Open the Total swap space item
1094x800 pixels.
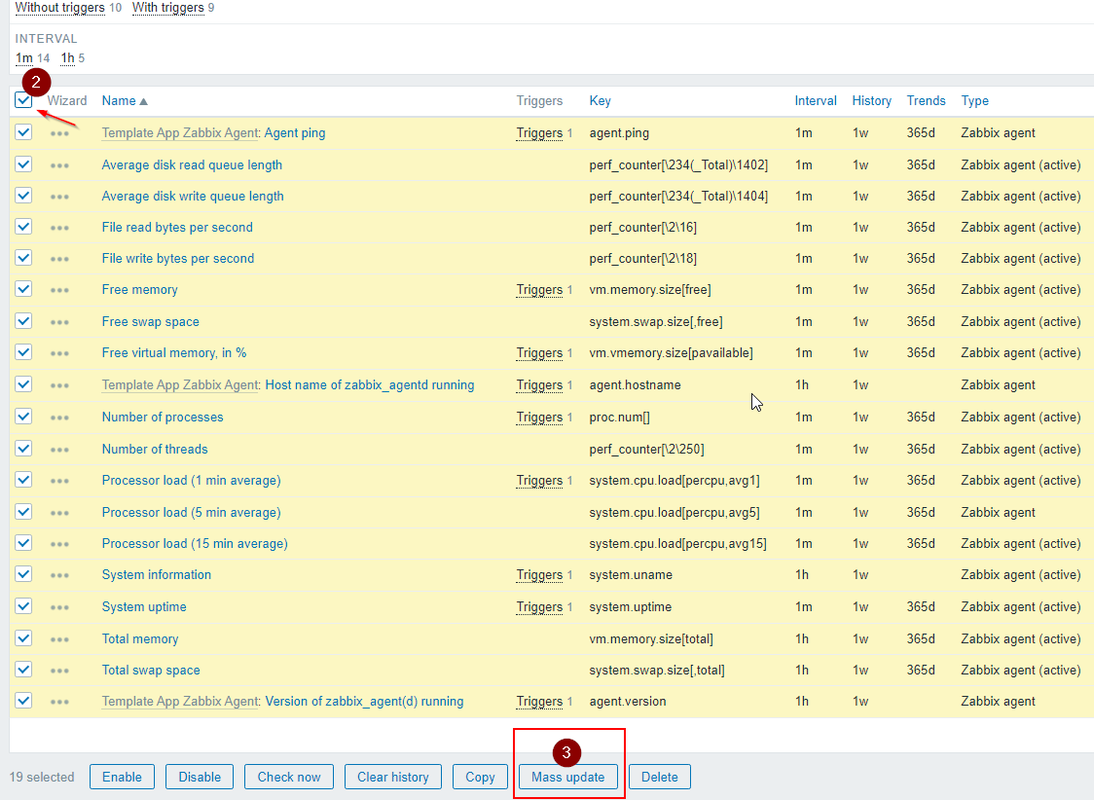pyautogui.click(x=151, y=670)
